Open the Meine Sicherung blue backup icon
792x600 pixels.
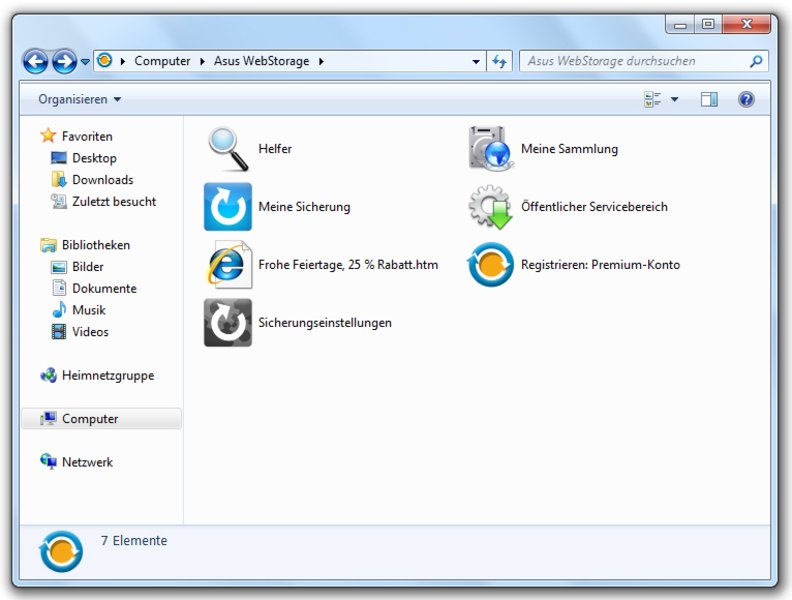coord(228,207)
